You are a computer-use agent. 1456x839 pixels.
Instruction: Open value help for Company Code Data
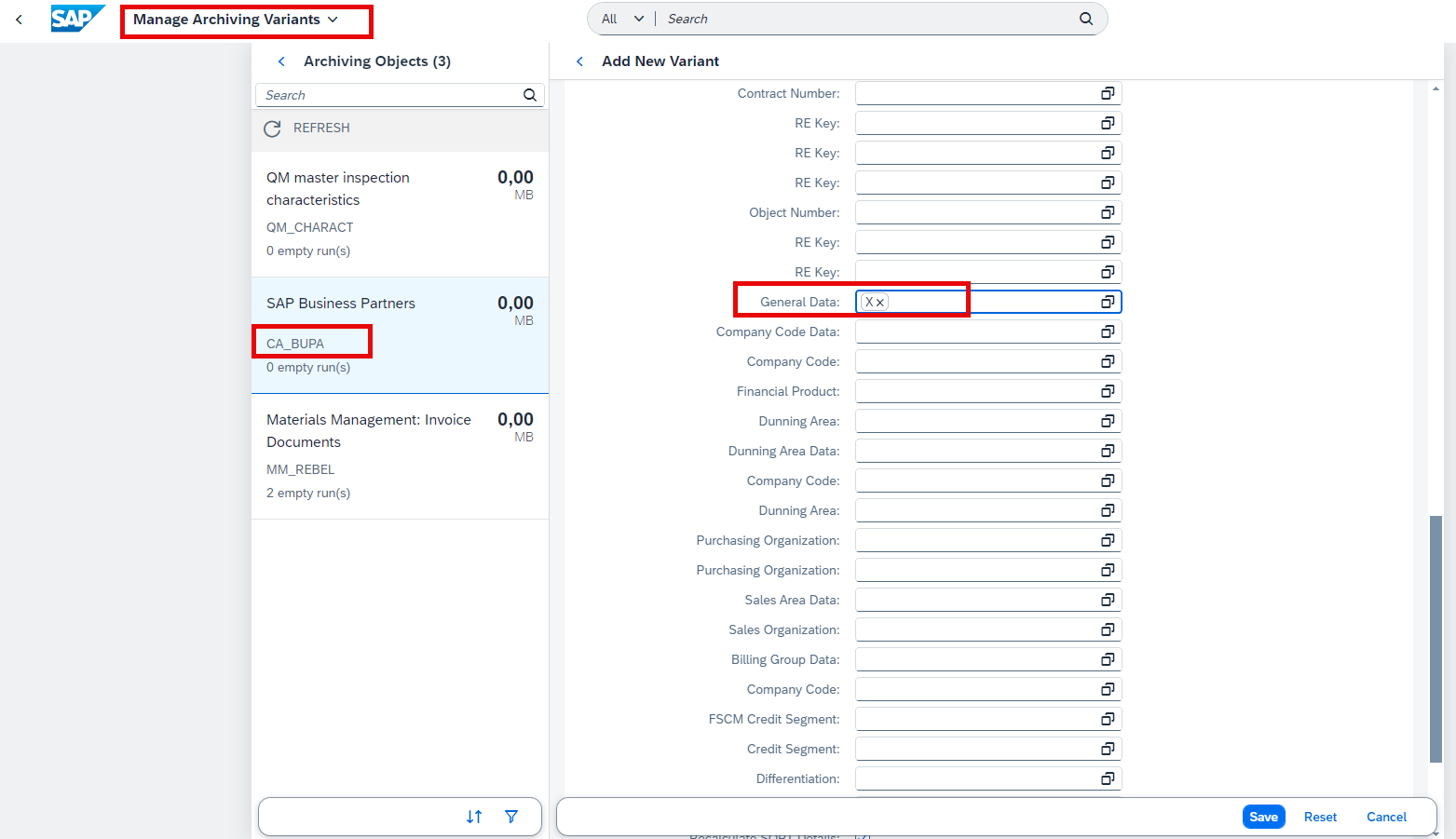1108,332
